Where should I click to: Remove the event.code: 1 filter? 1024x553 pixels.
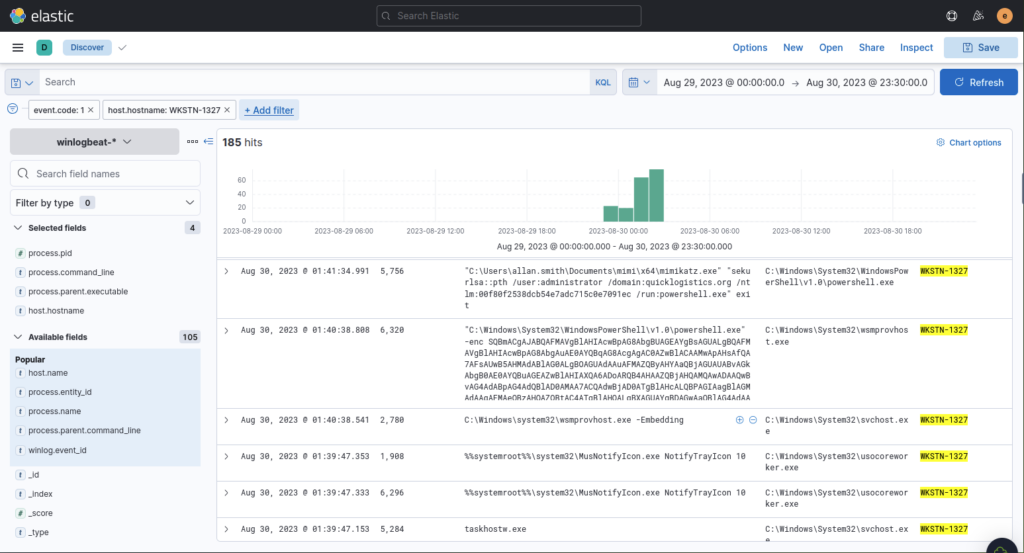[91, 110]
